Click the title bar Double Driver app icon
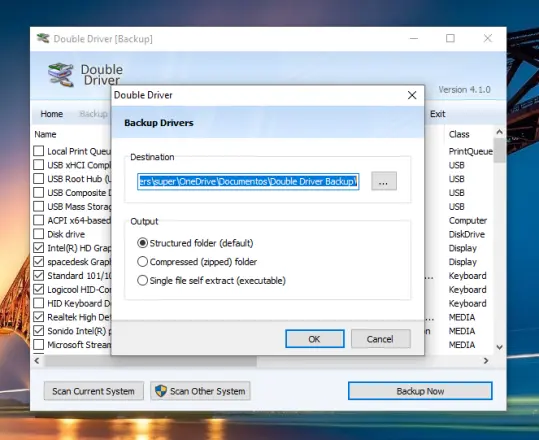Screen dimensions: 539x440 (x=43, y=38)
